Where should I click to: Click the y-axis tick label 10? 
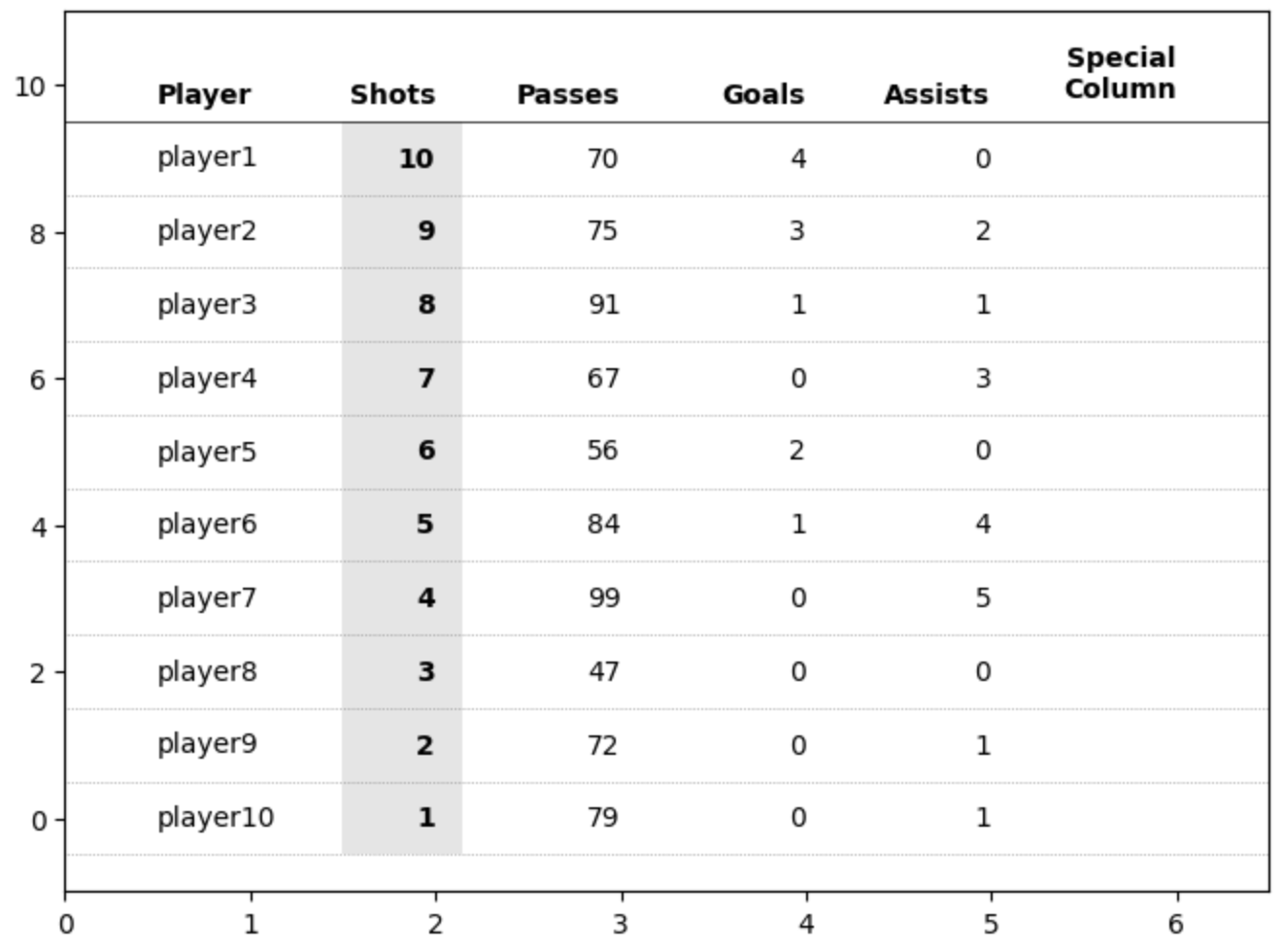tap(30, 87)
